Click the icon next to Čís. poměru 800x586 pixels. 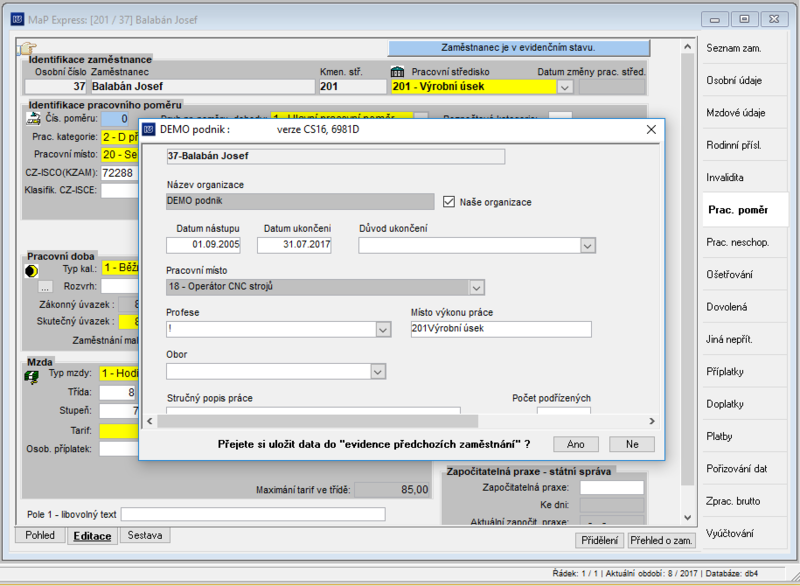[x=33, y=118]
